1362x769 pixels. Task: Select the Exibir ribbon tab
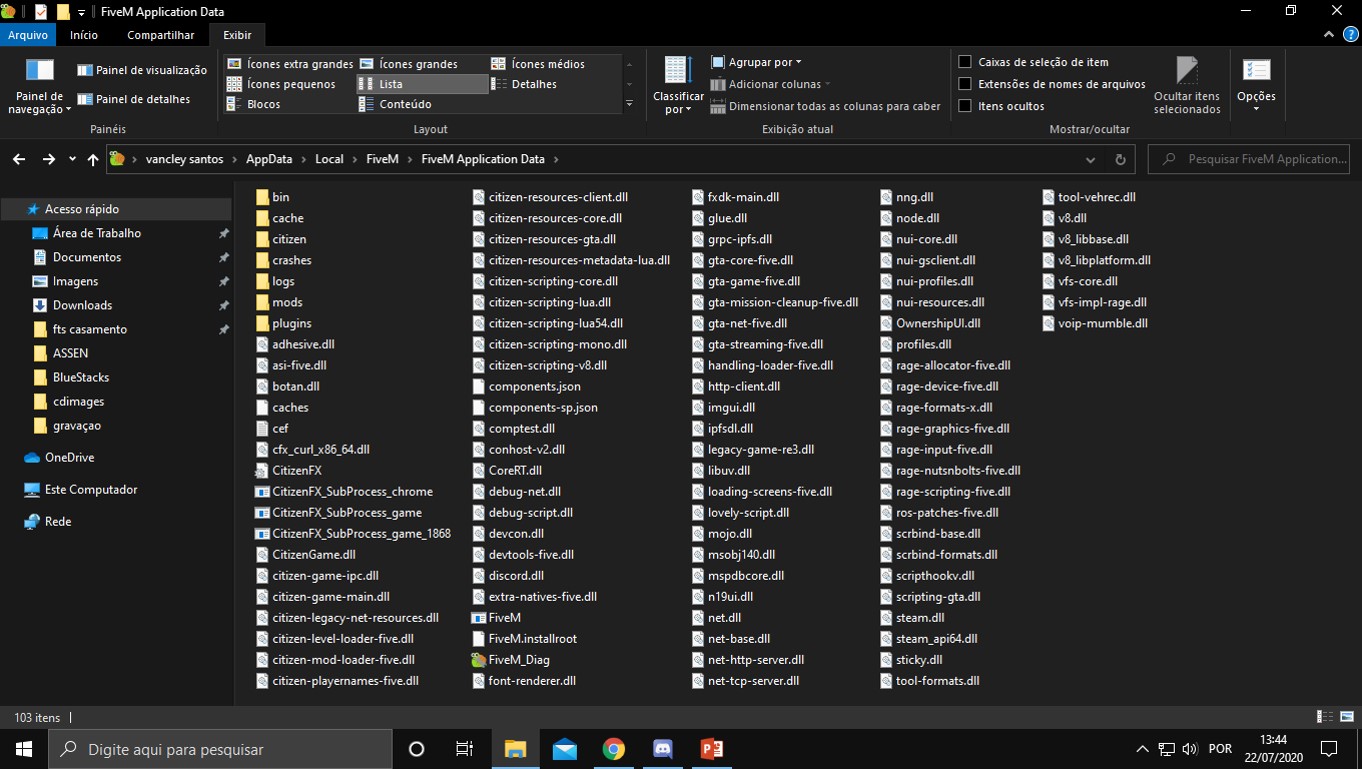click(237, 35)
